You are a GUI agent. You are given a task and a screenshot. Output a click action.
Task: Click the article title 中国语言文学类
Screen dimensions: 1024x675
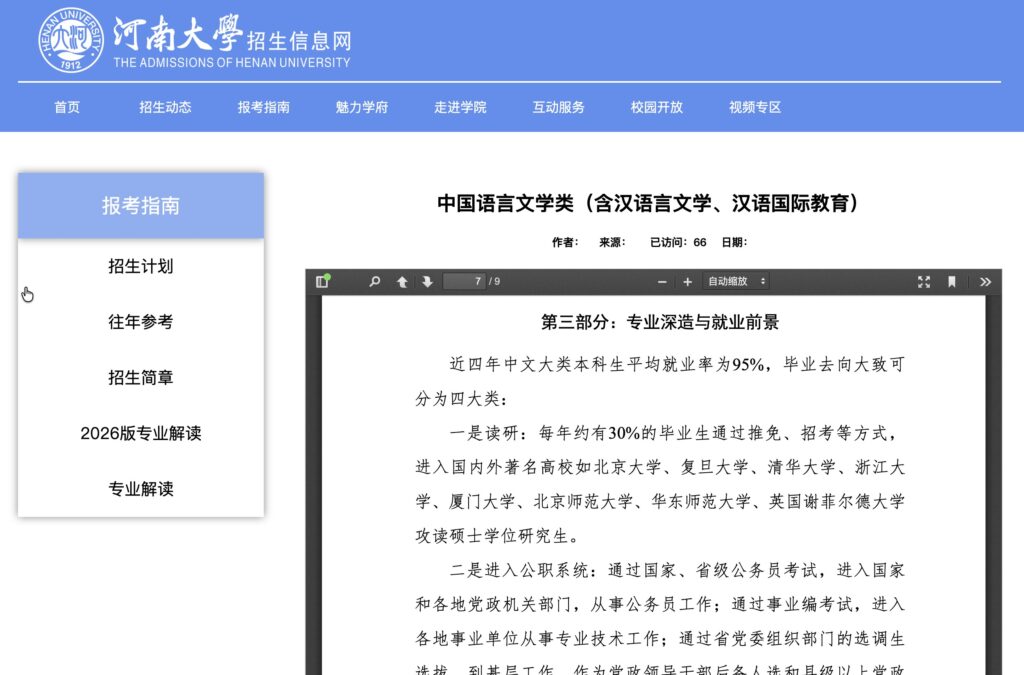(647, 203)
